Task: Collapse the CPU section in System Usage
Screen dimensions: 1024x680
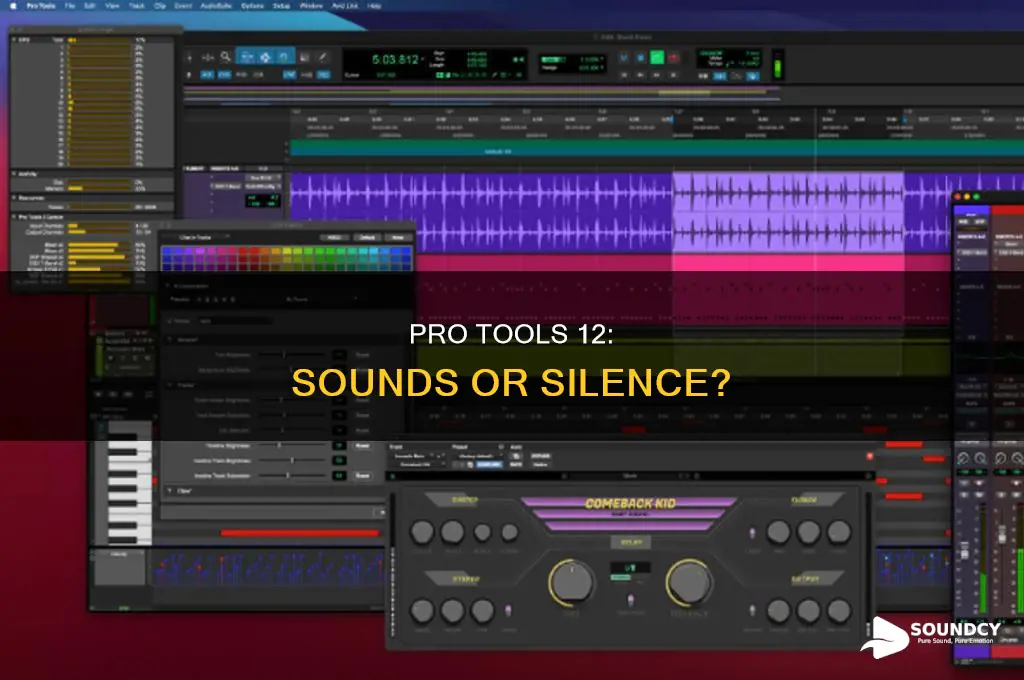Action: pyautogui.click(x=14, y=40)
